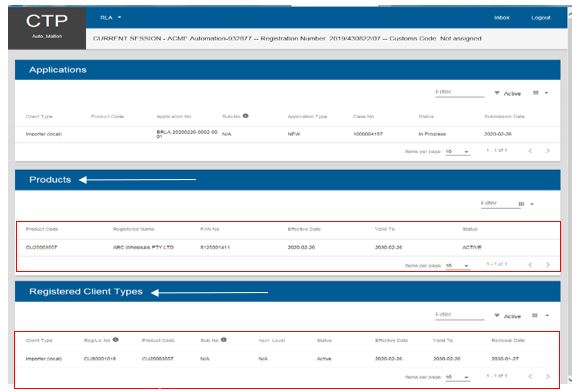Open items per page dropdown in Applications
The image size is (572, 392).
pos(457,151)
